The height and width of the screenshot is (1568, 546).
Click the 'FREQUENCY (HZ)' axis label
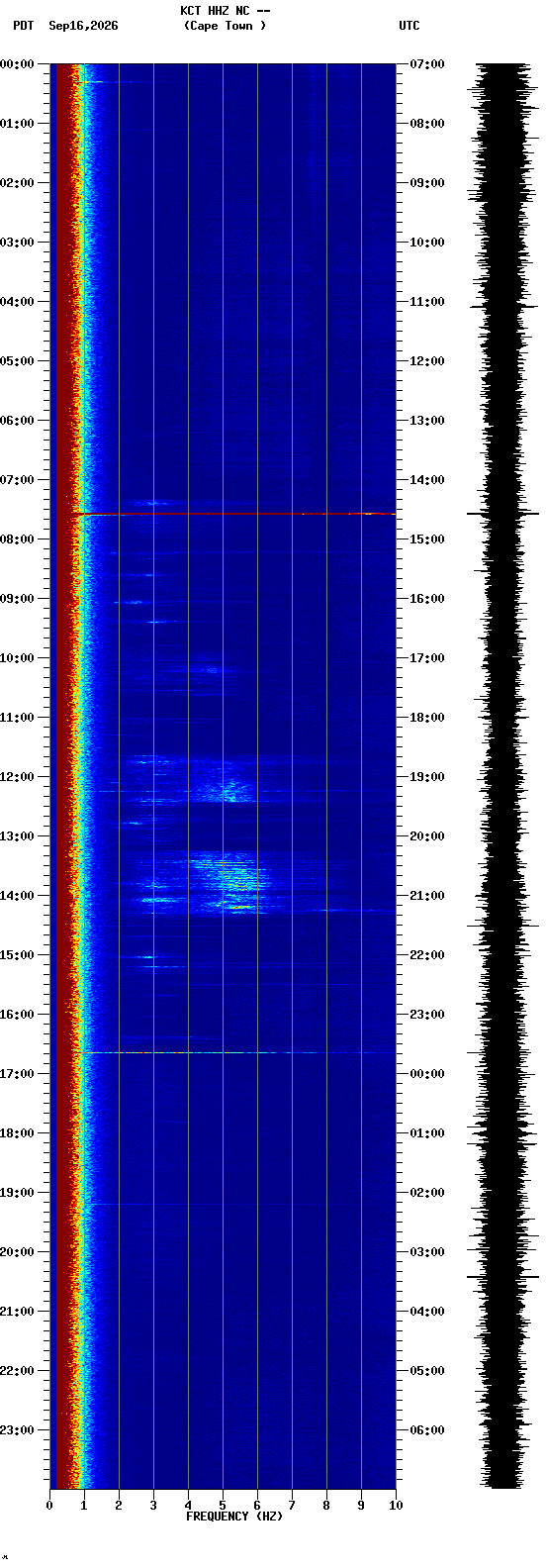234,1517
